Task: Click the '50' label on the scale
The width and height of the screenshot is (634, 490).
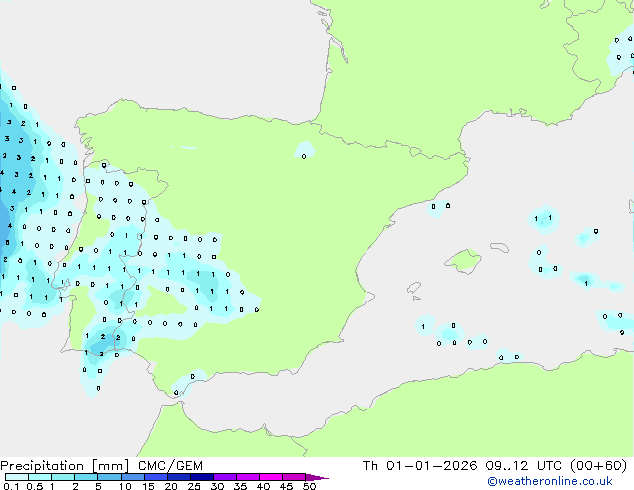Action: (310, 487)
